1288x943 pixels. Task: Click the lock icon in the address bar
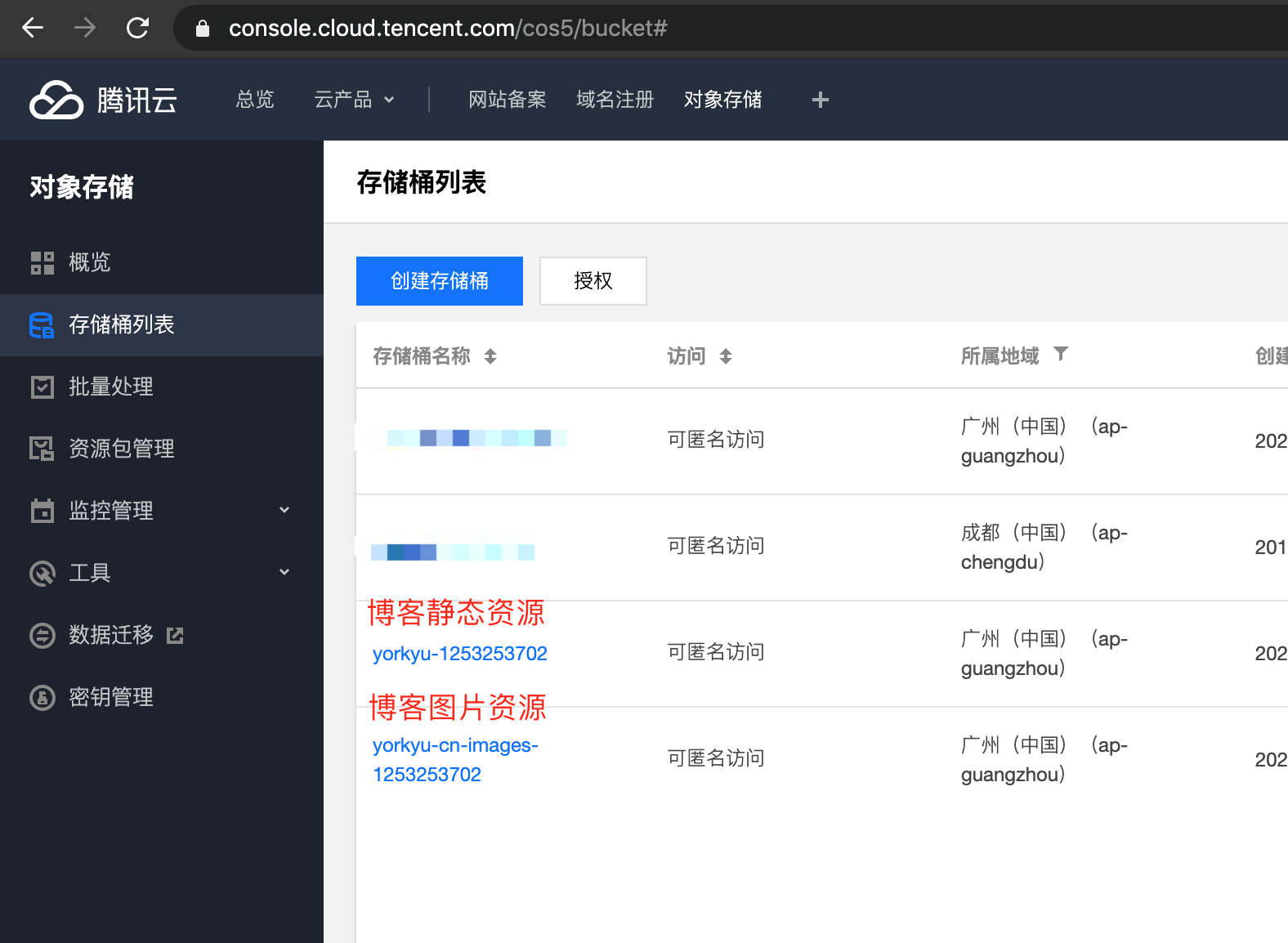point(203,29)
